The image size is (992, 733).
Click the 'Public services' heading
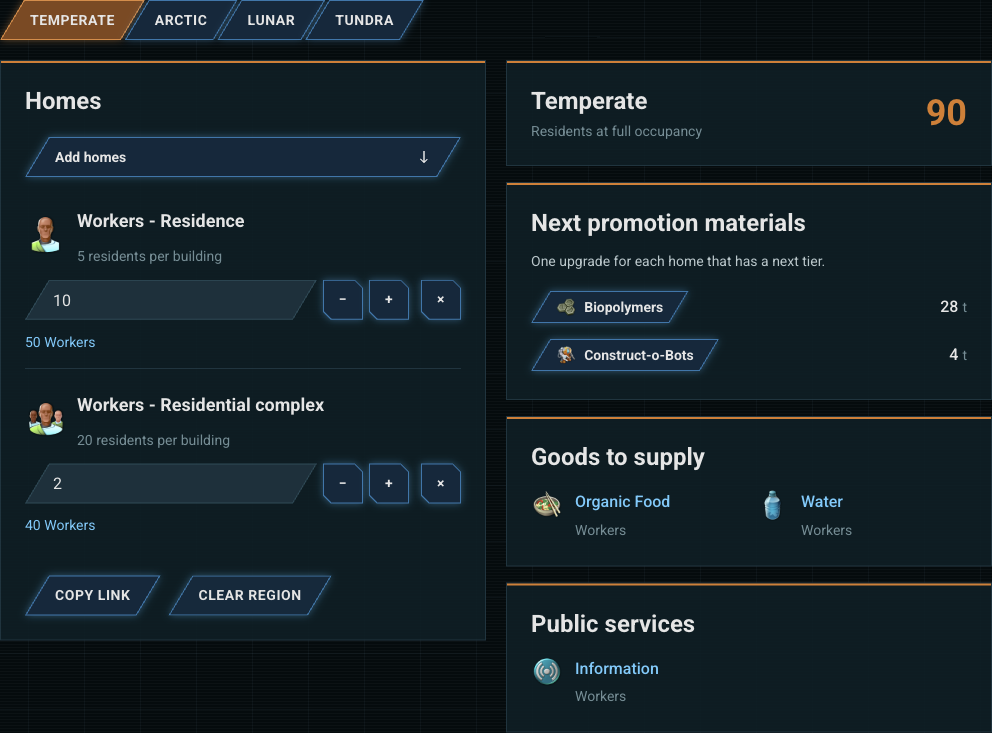click(612, 624)
